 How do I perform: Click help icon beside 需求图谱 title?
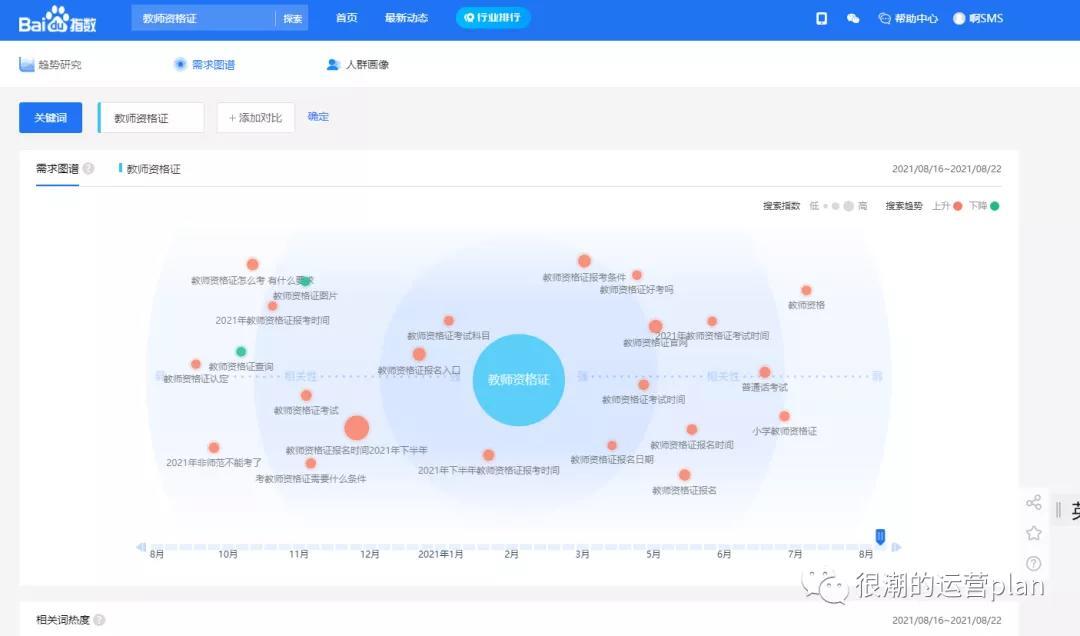tap(89, 169)
